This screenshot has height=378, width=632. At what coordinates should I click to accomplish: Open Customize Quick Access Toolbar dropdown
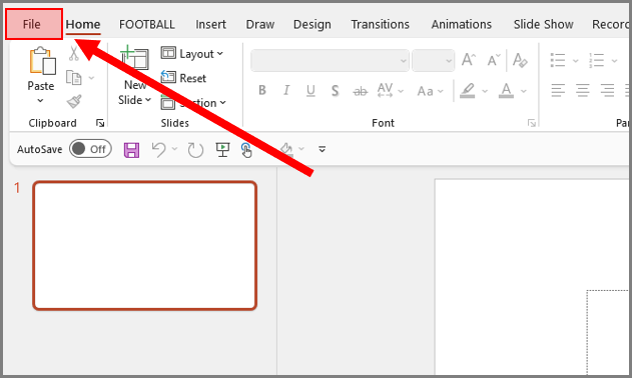pyautogui.click(x=322, y=149)
